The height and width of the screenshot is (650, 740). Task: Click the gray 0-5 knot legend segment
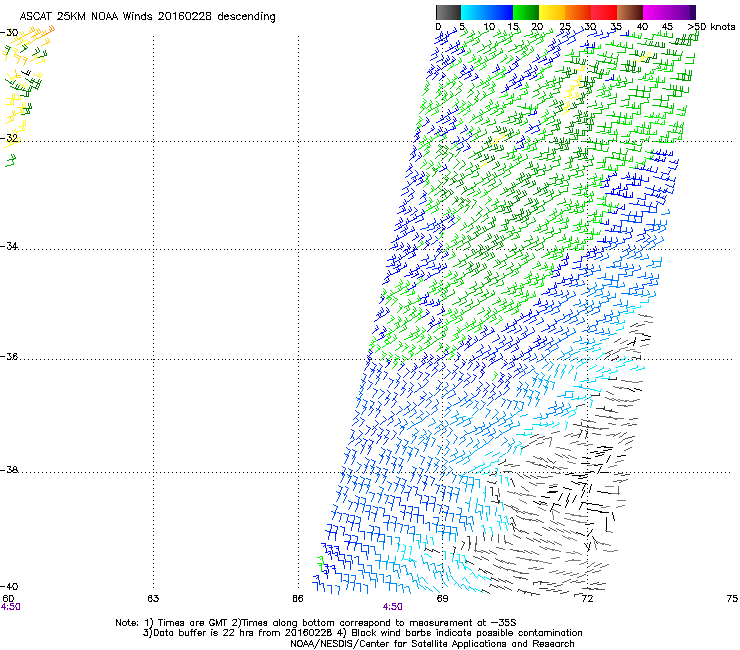(x=448, y=12)
